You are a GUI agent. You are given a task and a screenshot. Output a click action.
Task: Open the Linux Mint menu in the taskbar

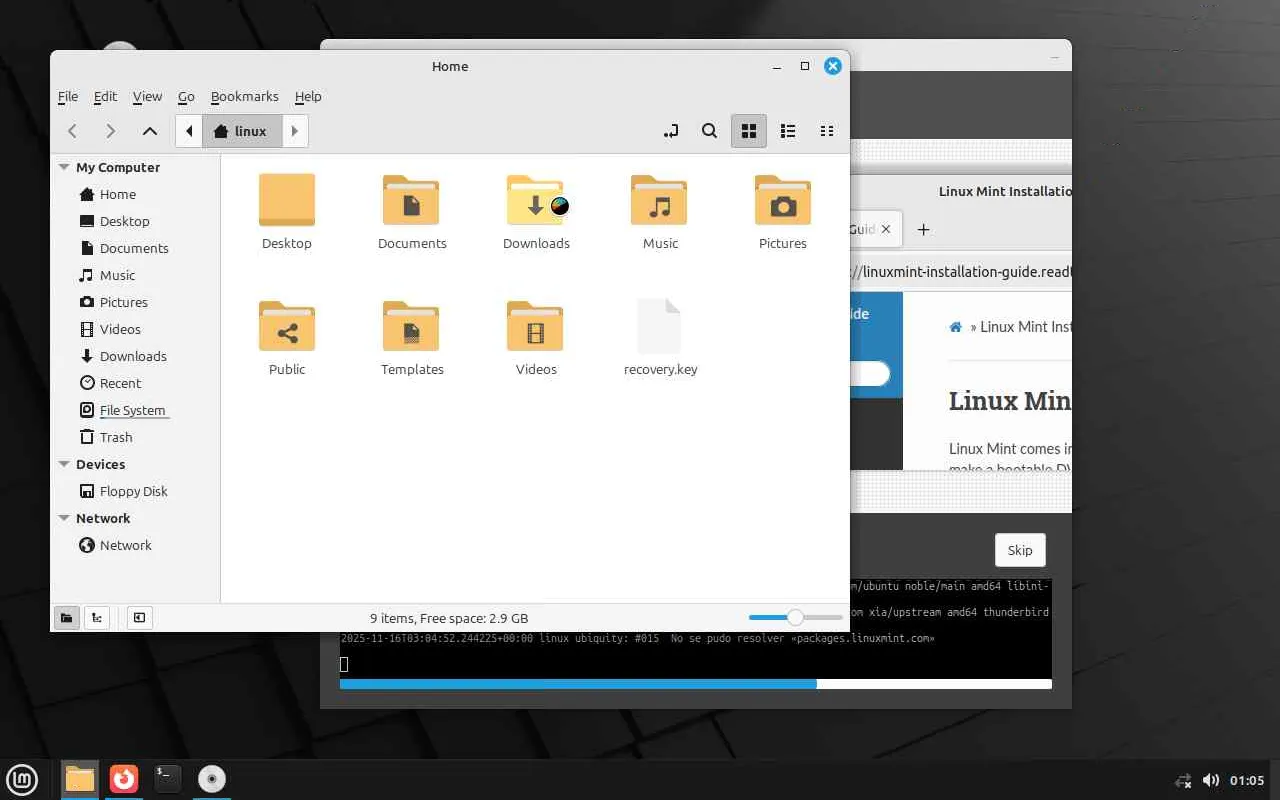(x=22, y=779)
